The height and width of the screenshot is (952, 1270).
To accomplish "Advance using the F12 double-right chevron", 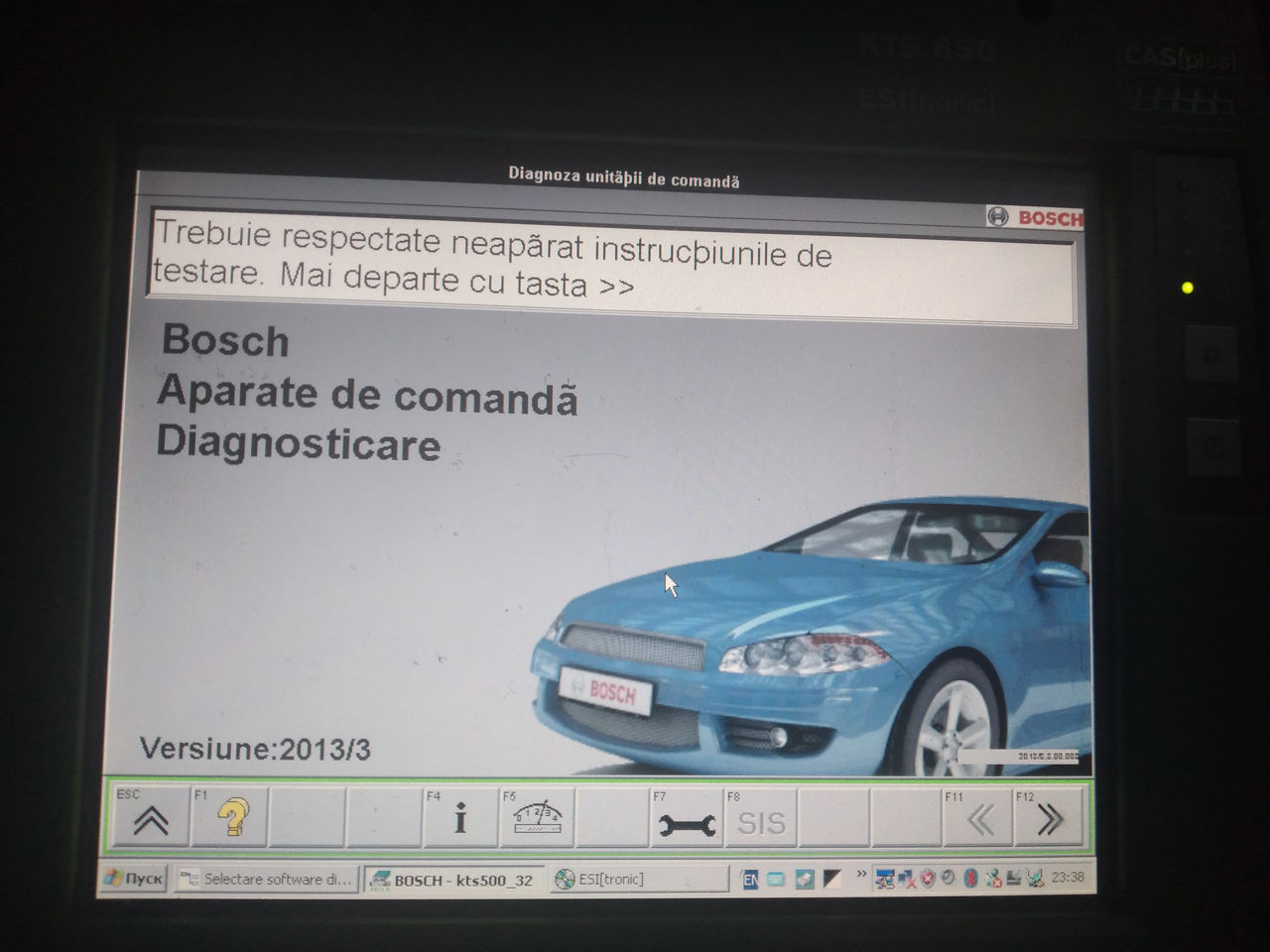I will click(1050, 819).
